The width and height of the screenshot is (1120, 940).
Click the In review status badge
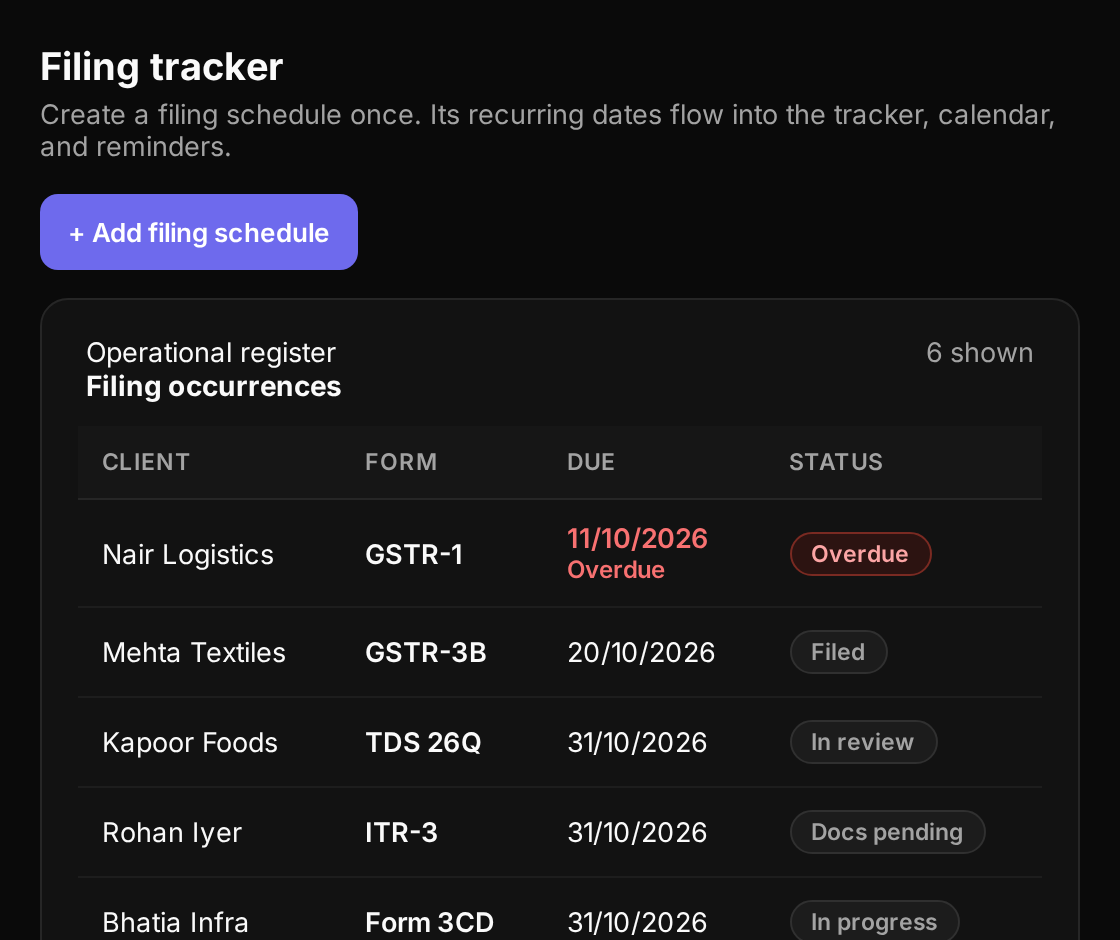863,742
